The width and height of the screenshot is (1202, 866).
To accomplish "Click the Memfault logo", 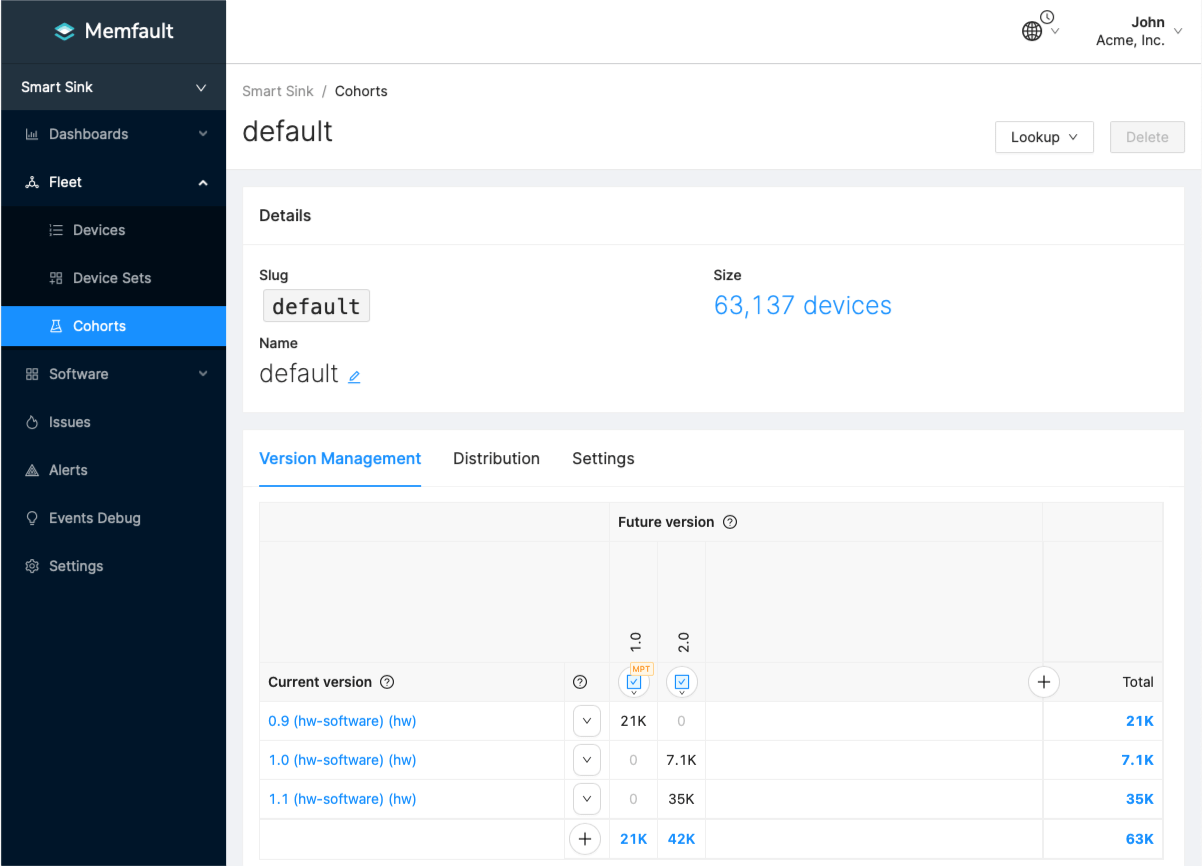I will click(113, 31).
